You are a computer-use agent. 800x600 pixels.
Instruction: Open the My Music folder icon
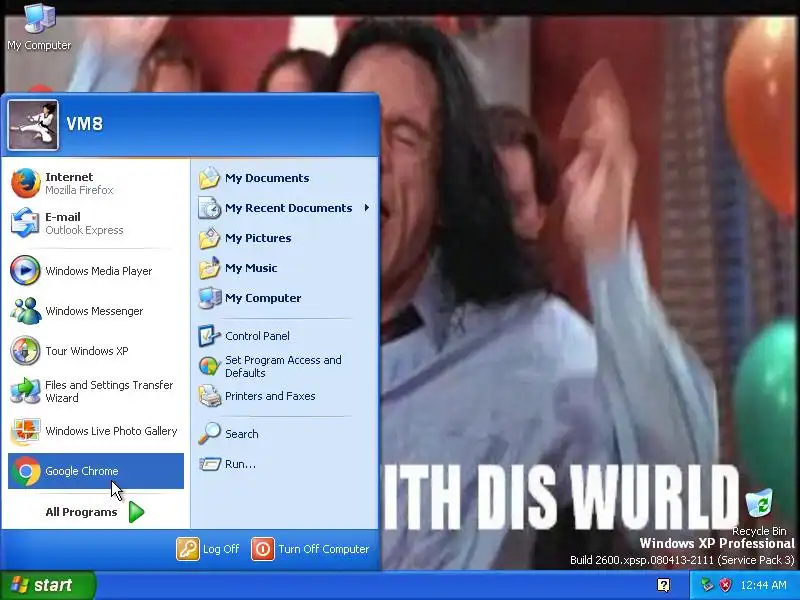(209, 268)
